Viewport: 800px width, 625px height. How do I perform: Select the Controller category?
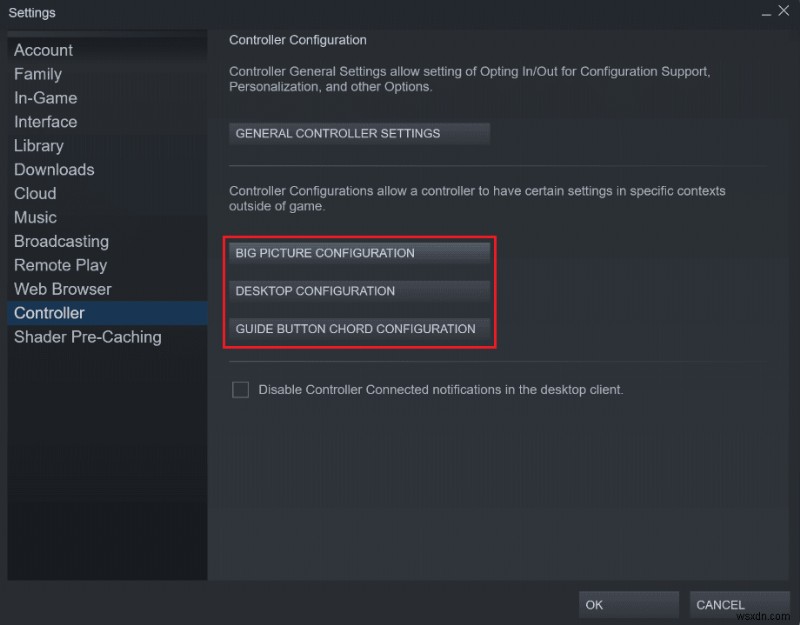pos(107,313)
